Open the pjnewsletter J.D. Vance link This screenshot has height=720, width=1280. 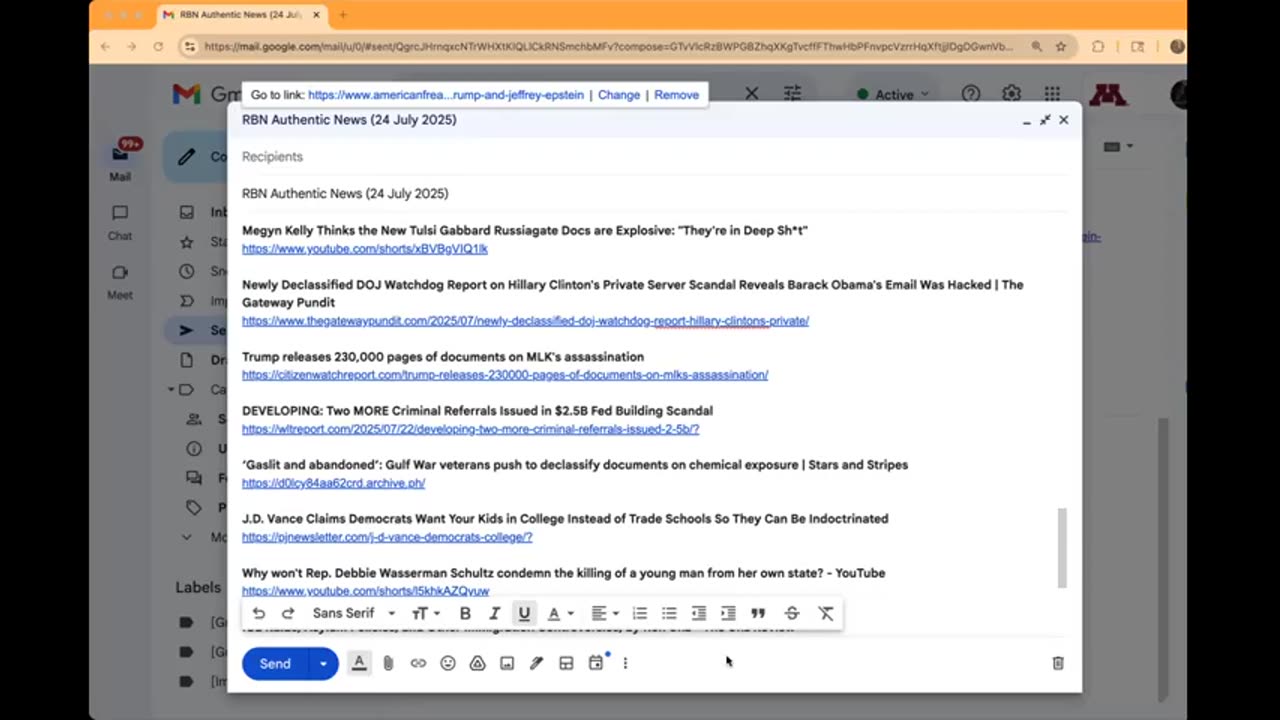pos(387,537)
